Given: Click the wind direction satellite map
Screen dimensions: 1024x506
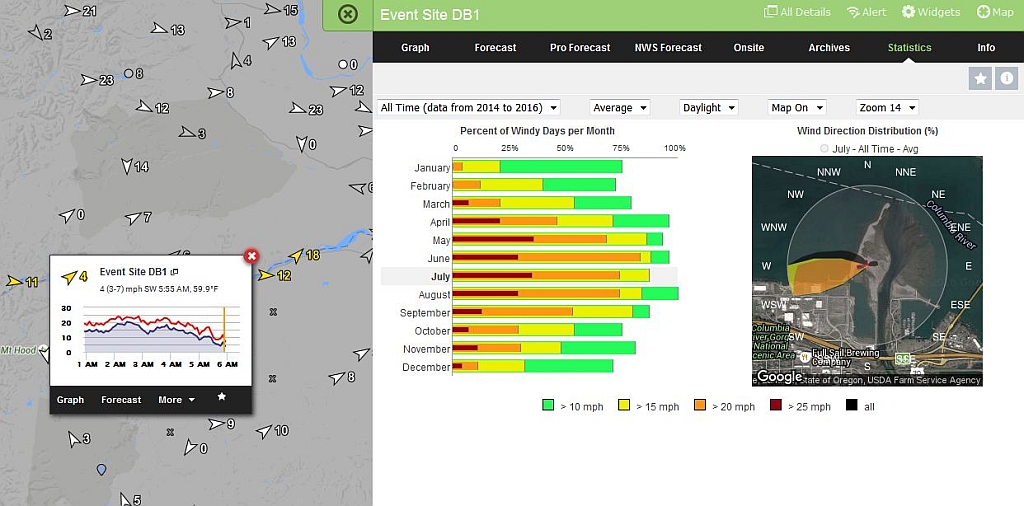Looking at the screenshot, I should click(867, 271).
